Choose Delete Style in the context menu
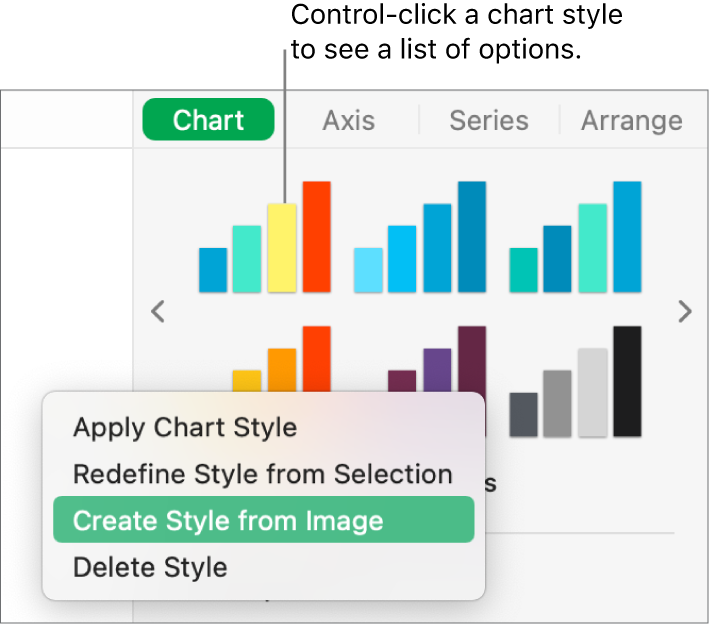 coord(150,567)
